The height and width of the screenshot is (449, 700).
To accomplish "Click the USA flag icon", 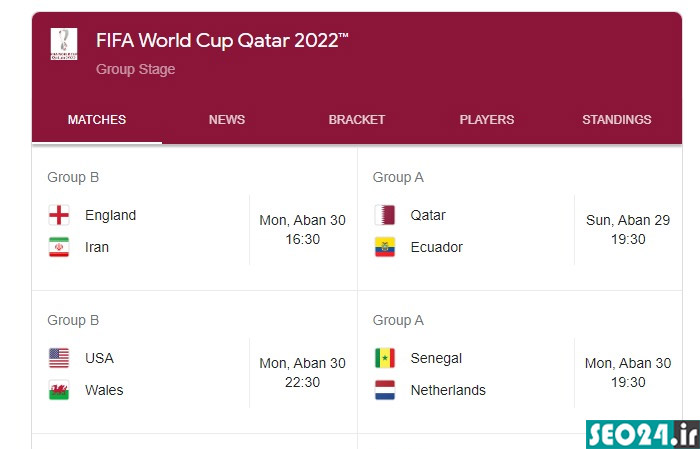I will tap(59, 358).
